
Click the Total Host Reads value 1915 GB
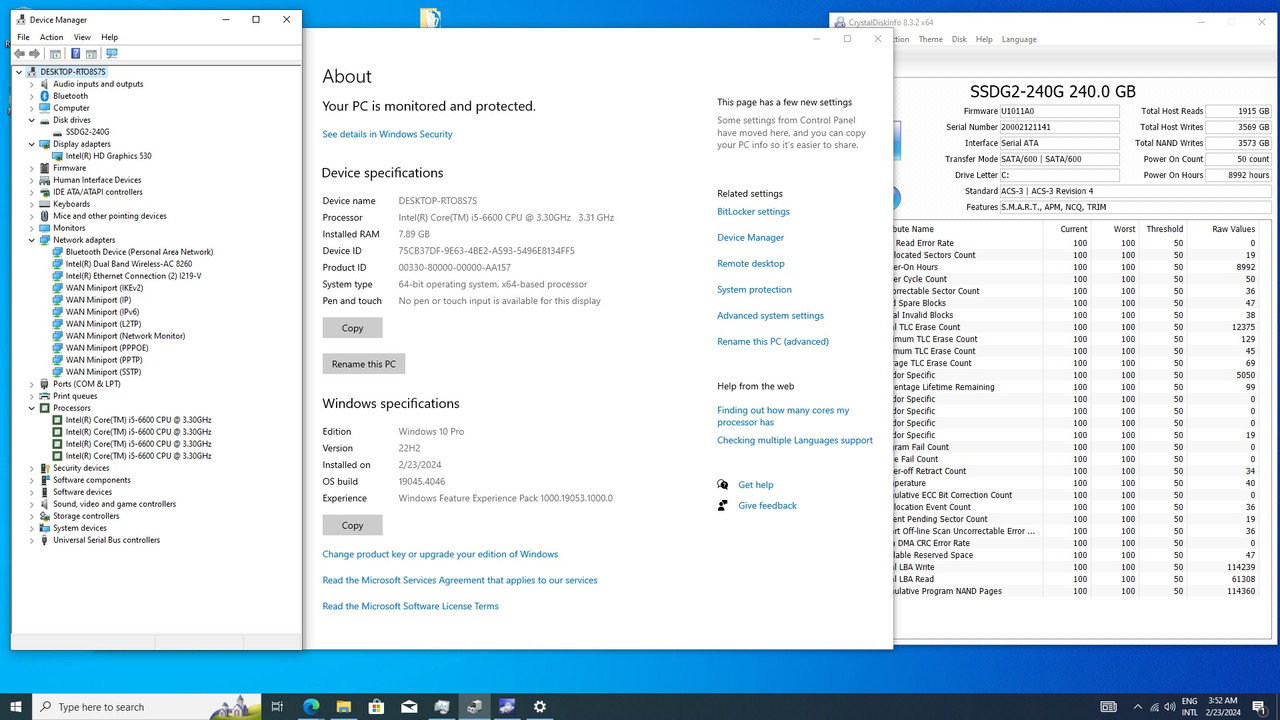1238,111
